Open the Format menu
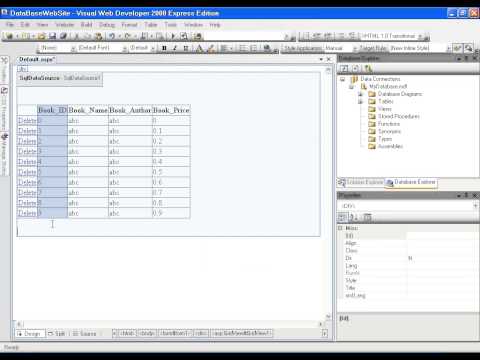The width and height of the screenshot is (480, 360). [x=129, y=25]
